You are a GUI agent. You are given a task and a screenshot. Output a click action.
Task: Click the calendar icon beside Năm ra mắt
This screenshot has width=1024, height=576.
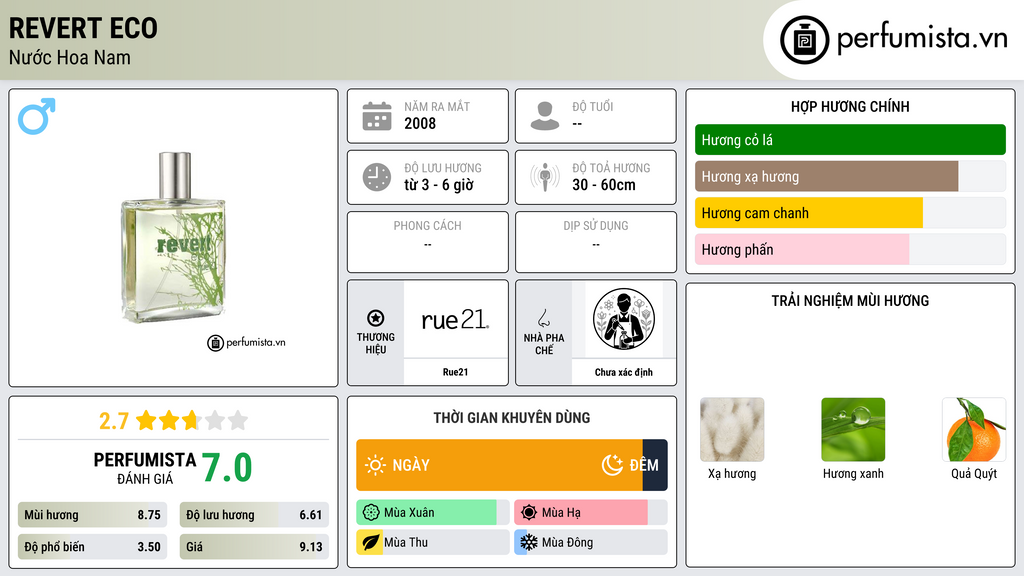[x=377, y=116]
